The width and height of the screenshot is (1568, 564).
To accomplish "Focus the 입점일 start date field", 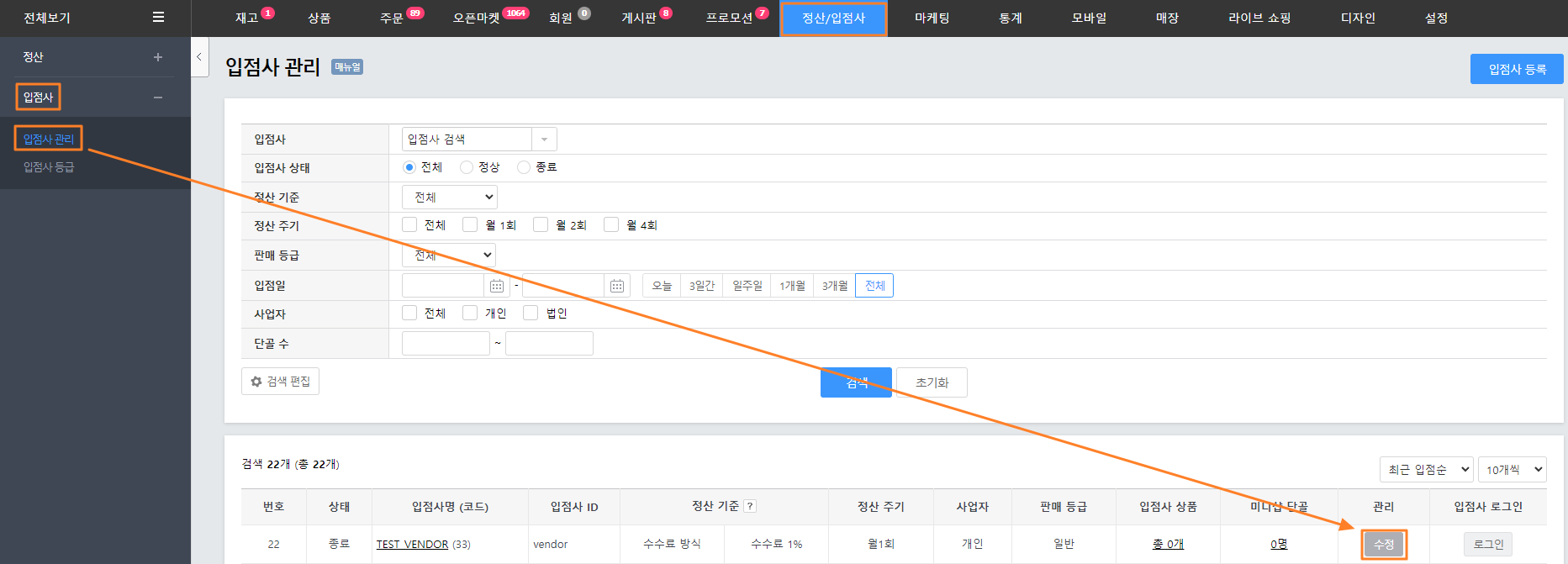I will pos(443,286).
